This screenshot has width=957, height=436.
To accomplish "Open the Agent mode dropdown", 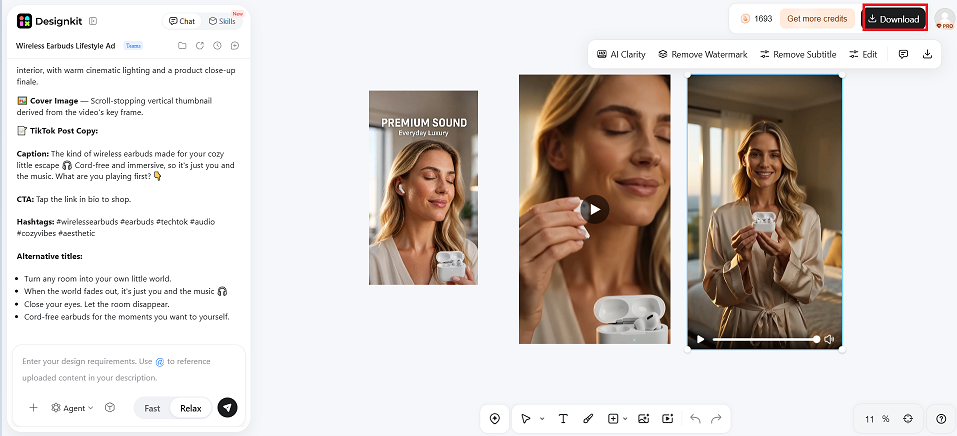I will tap(73, 407).
